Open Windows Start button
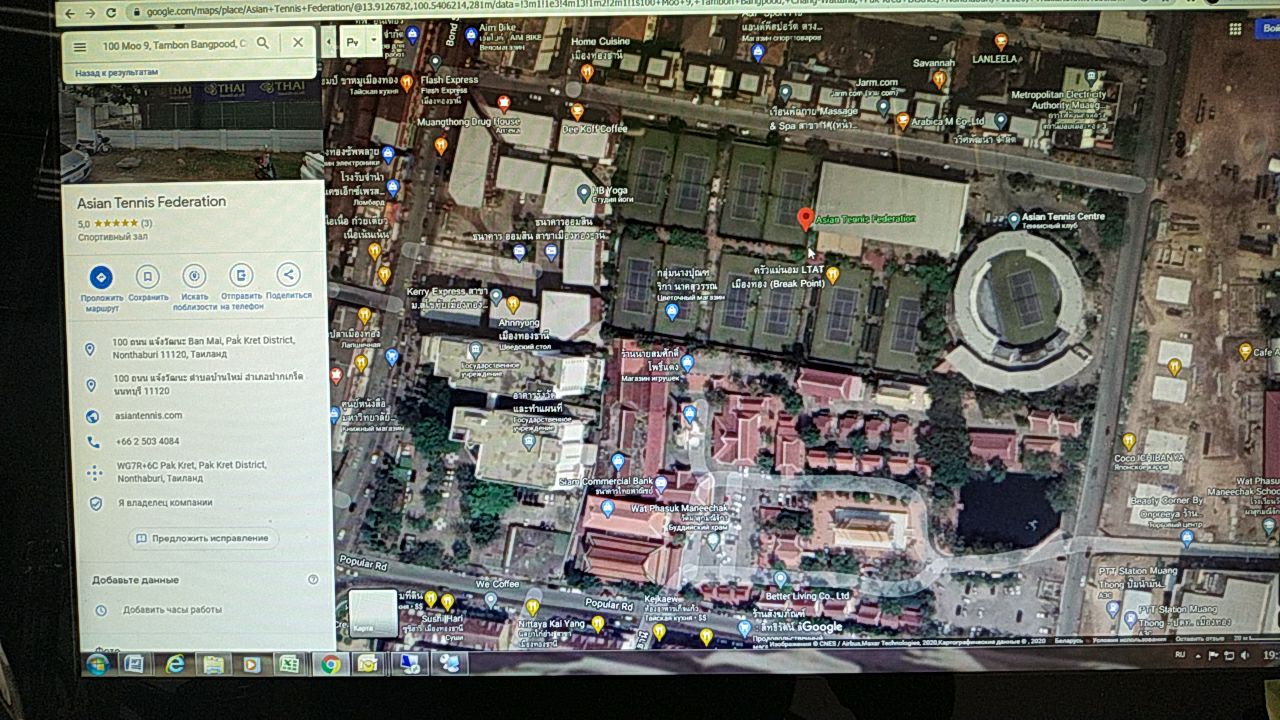The image size is (1280, 720). click(x=97, y=664)
